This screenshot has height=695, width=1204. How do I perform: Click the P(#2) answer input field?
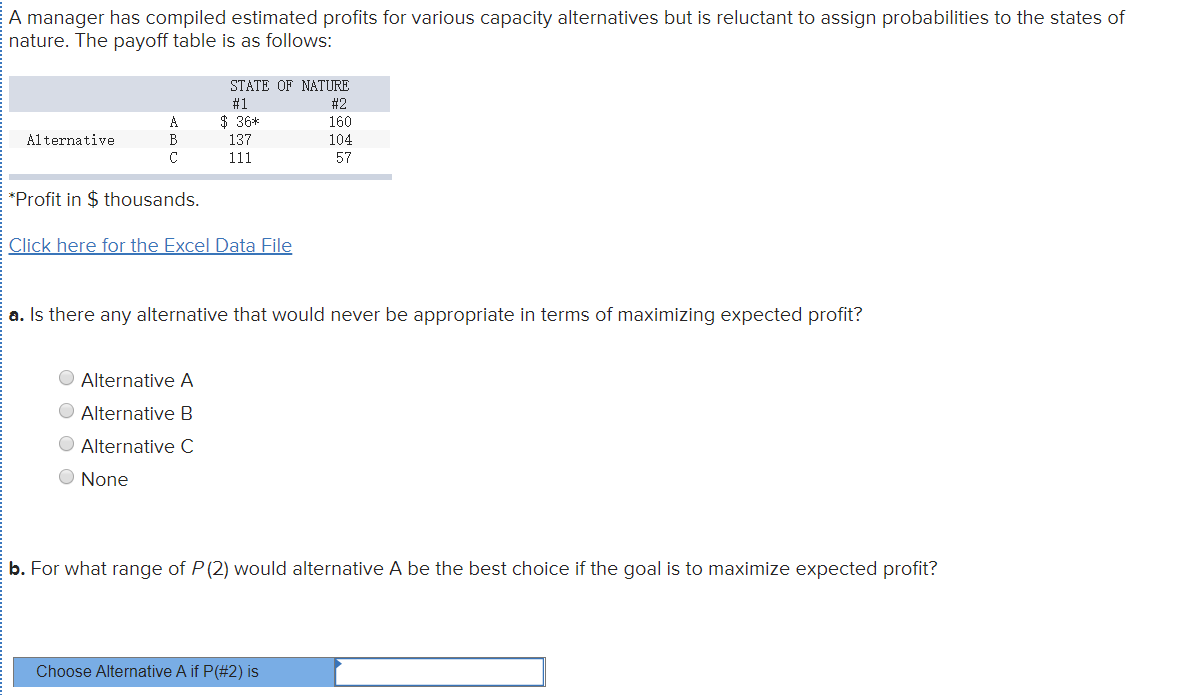click(x=440, y=671)
